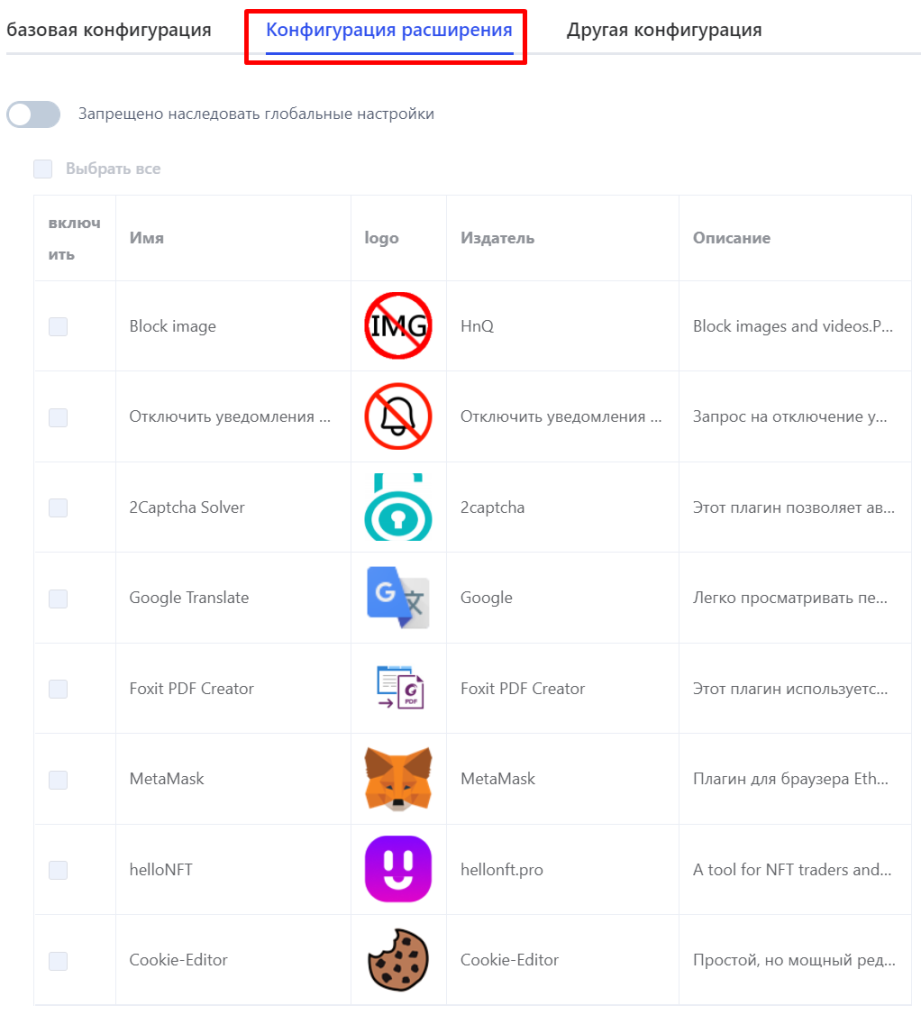The width and height of the screenshot is (921, 1024).
Task: Enable the Foxit PDF Creator checkbox
Action: (x=58, y=689)
